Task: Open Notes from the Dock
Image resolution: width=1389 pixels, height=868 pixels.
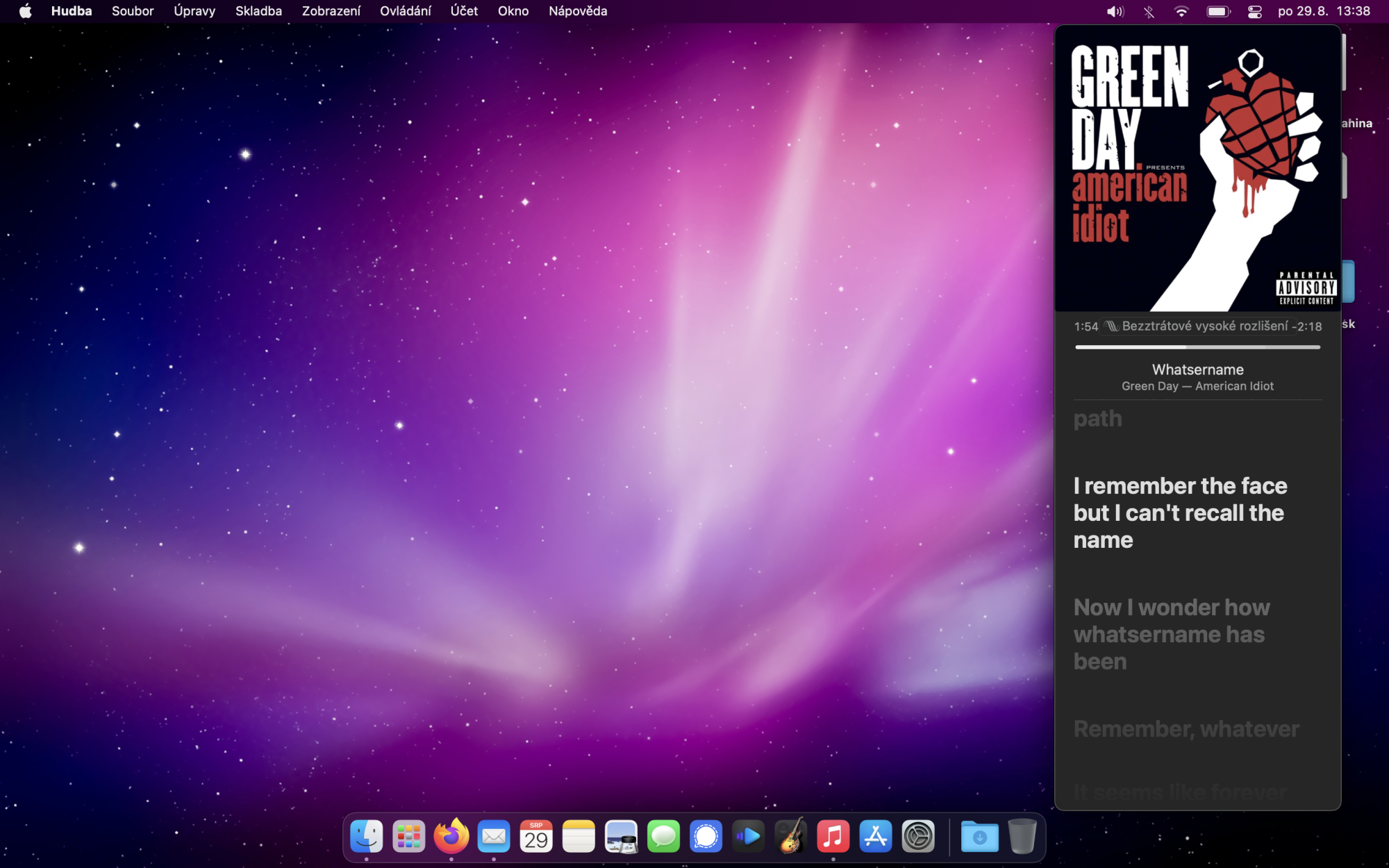Action: coord(579,836)
